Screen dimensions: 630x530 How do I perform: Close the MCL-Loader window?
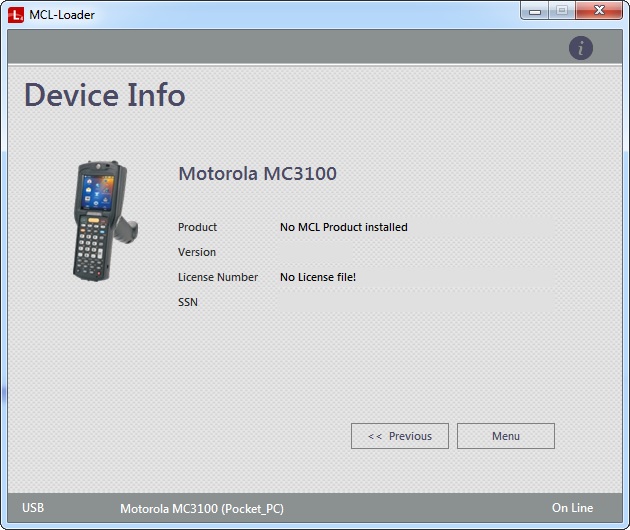click(x=599, y=10)
